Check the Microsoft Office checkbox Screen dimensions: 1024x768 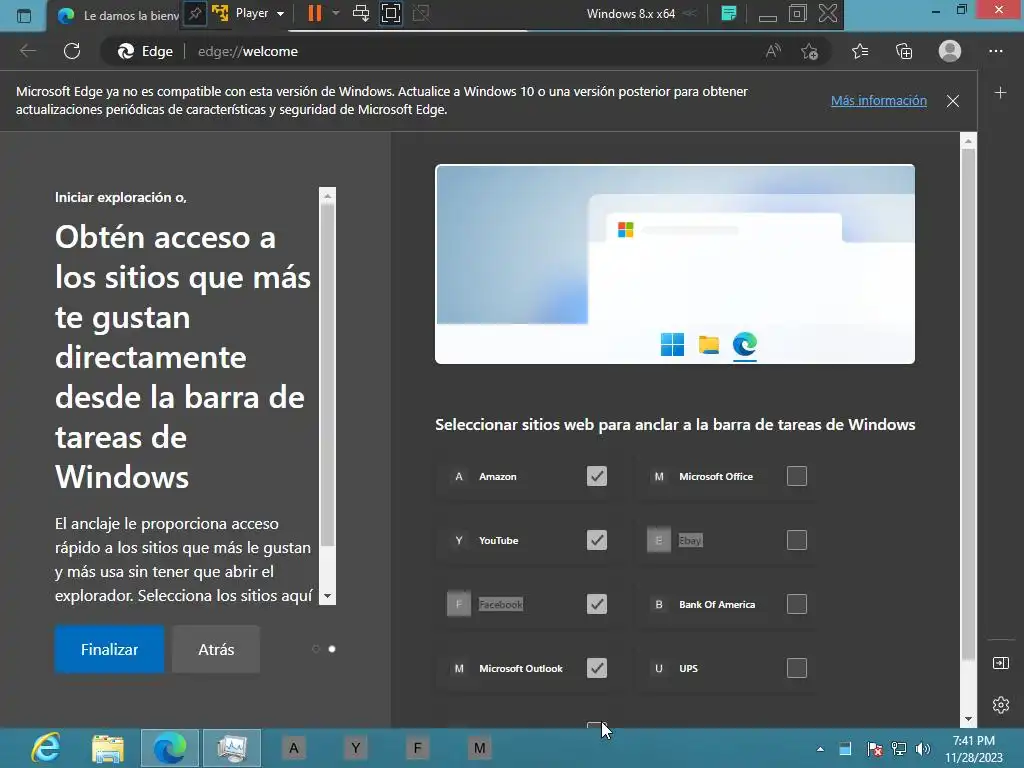pos(797,476)
